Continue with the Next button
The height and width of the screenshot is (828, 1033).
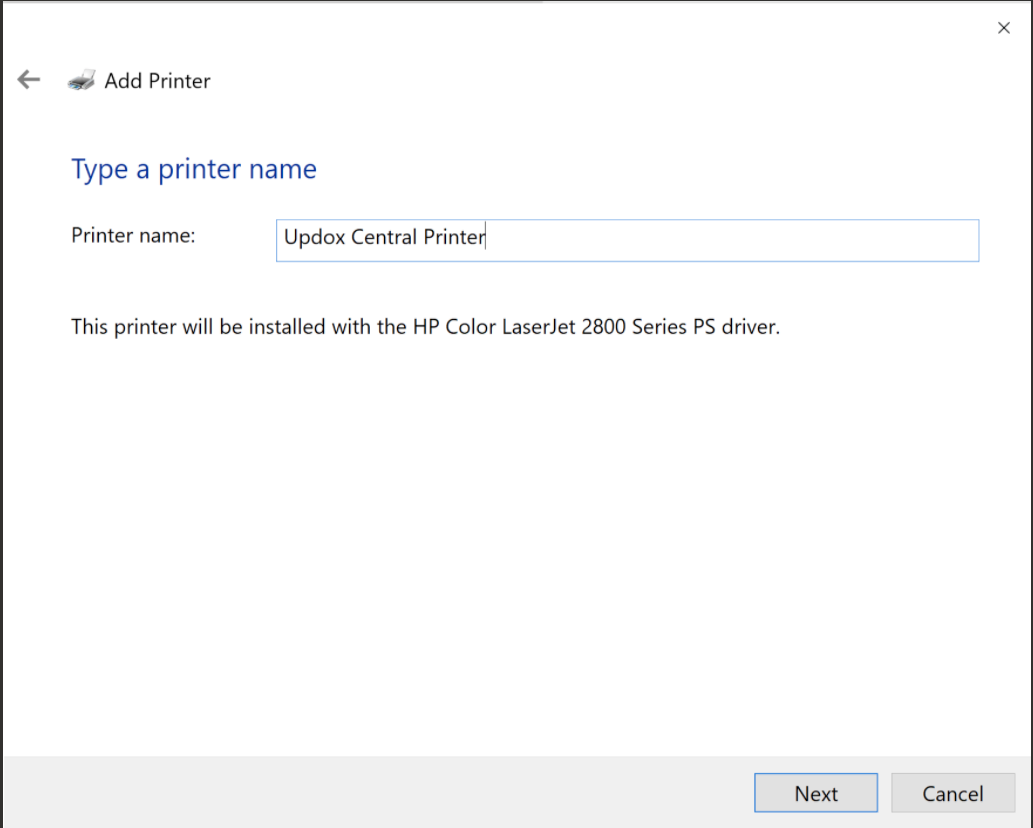pyautogui.click(x=816, y=792)
